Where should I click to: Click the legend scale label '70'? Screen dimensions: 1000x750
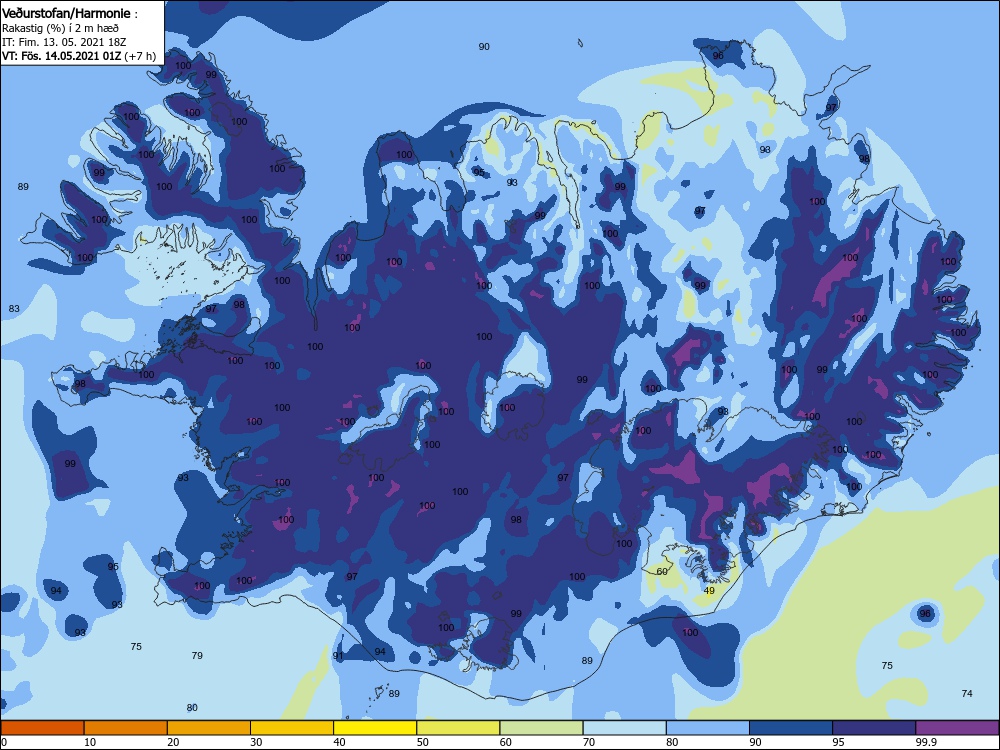coord(589,742)
